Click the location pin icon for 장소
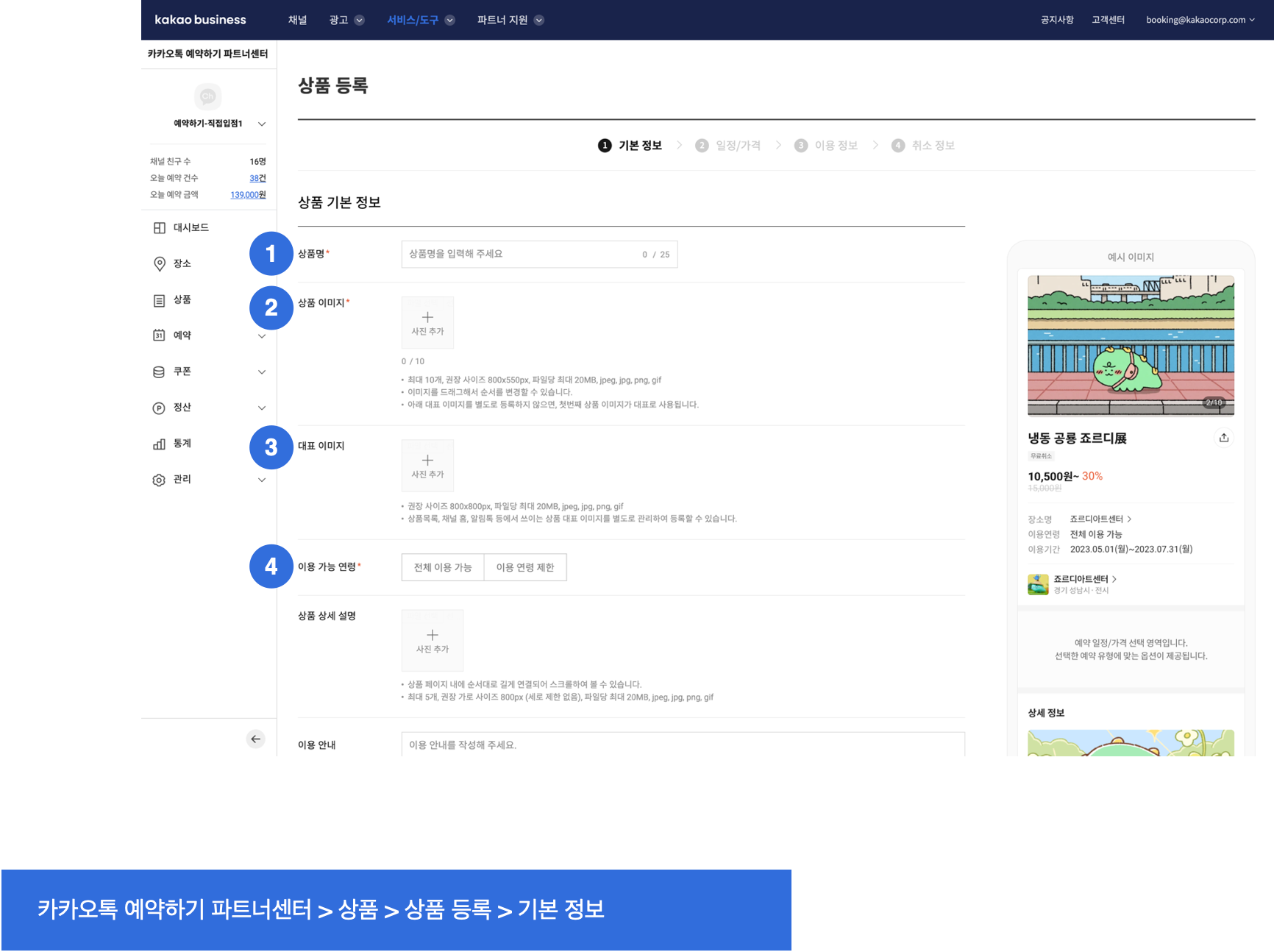 (x=159, y=263)
